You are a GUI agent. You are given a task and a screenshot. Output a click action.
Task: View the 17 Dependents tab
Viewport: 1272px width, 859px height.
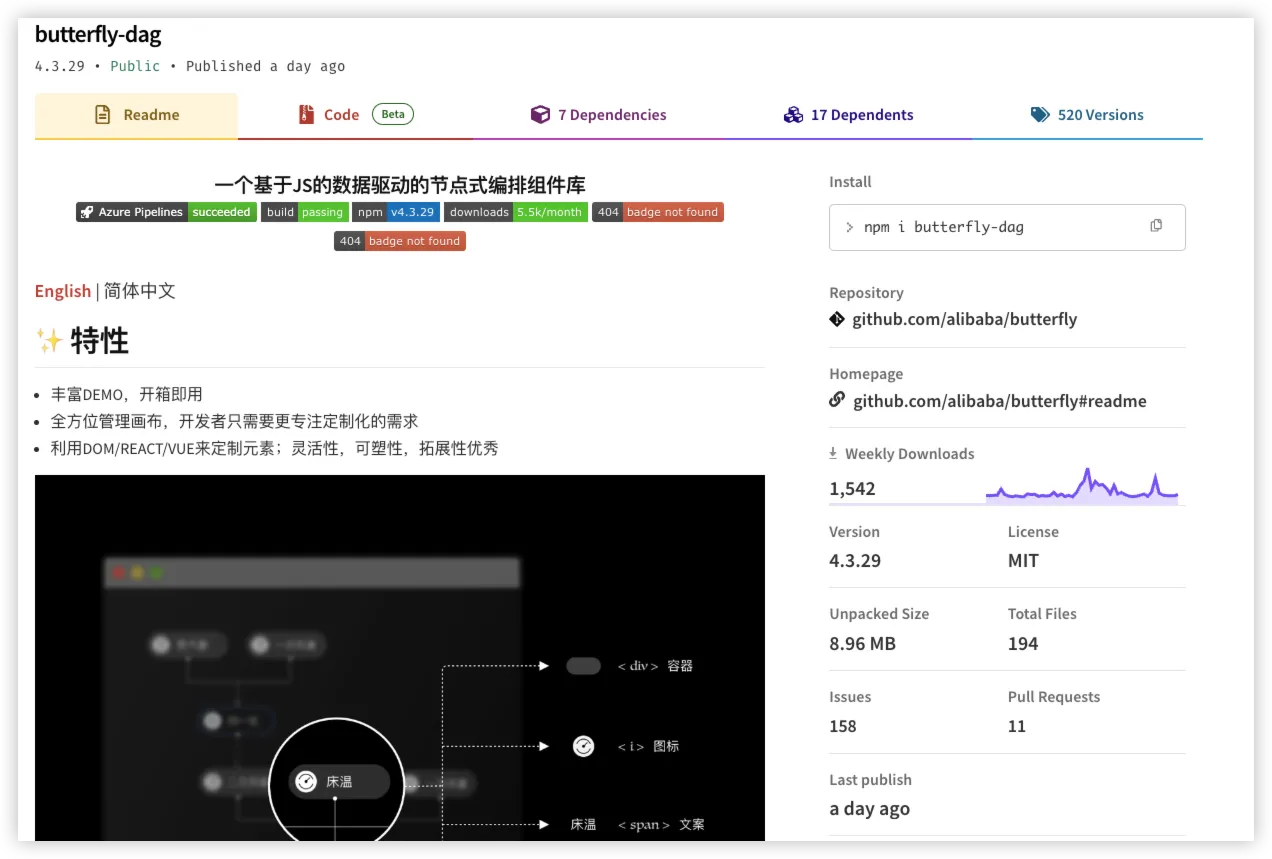[x=848, y=115]
